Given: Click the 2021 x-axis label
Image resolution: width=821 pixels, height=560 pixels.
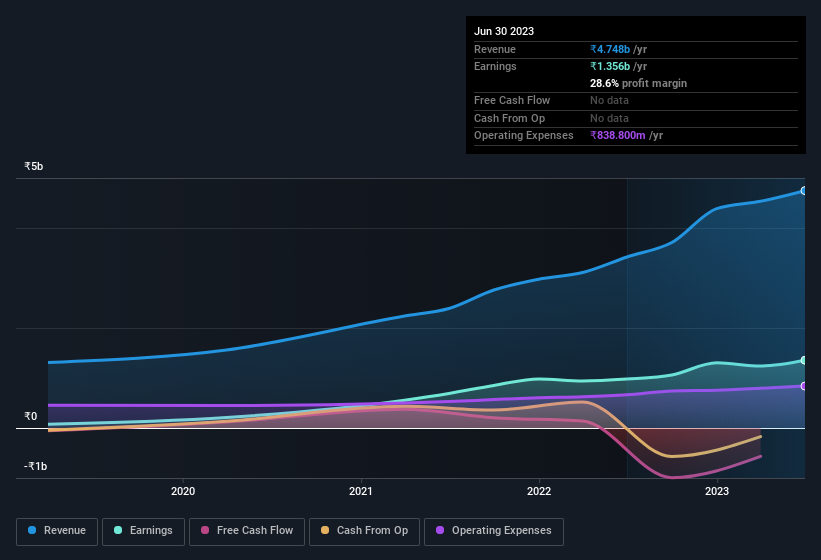Looking at the screenshot, I should click(x=361, y=491).
